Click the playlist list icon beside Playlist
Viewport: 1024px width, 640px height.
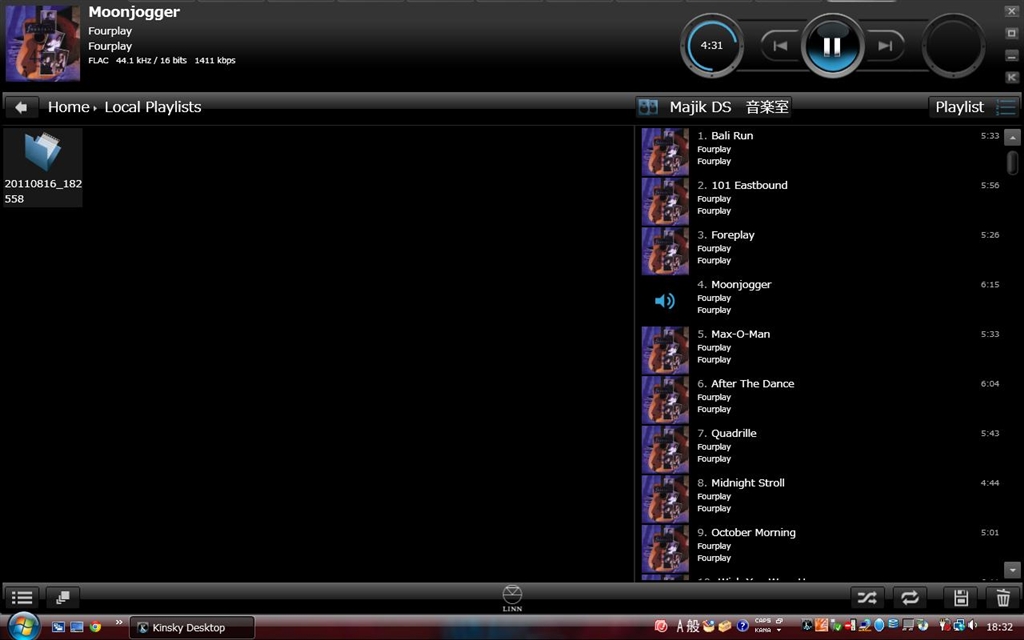click(1006, 107)
